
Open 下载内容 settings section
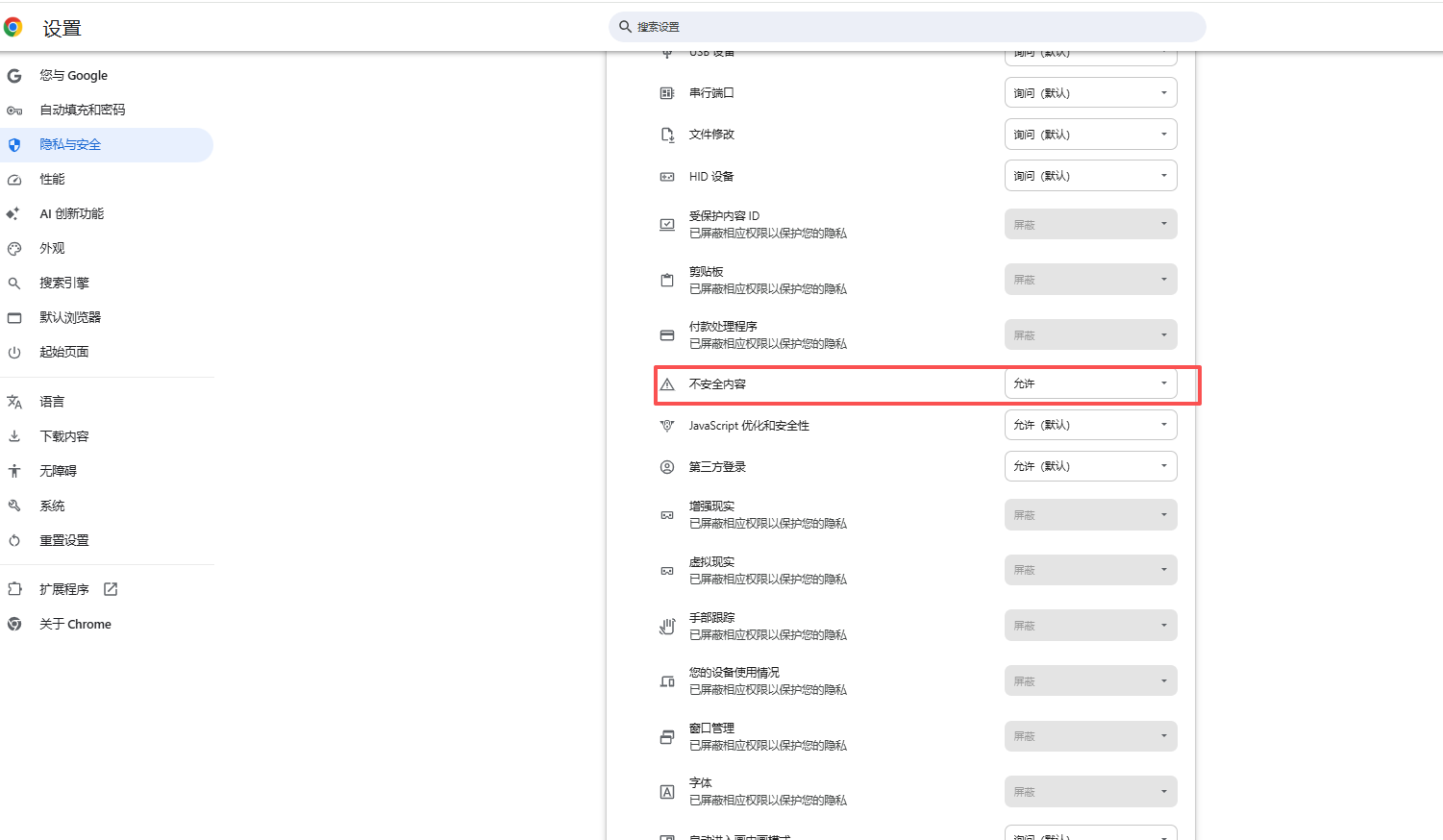pos(107,436)
